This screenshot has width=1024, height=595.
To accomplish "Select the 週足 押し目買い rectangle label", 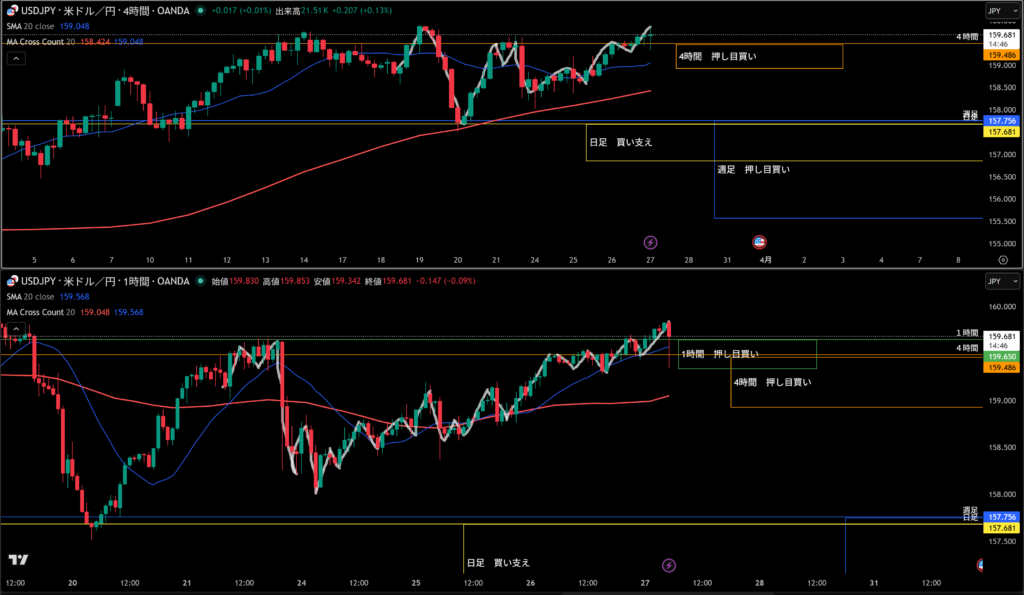I will point(753,170).
